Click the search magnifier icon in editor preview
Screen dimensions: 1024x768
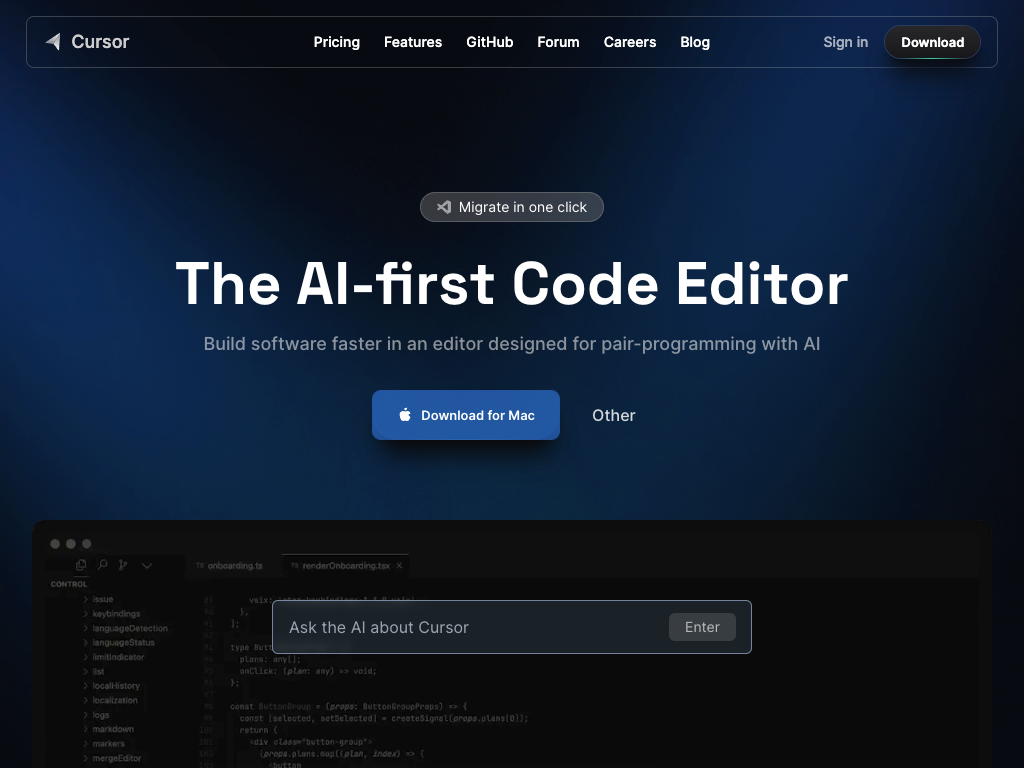point(103,565)
